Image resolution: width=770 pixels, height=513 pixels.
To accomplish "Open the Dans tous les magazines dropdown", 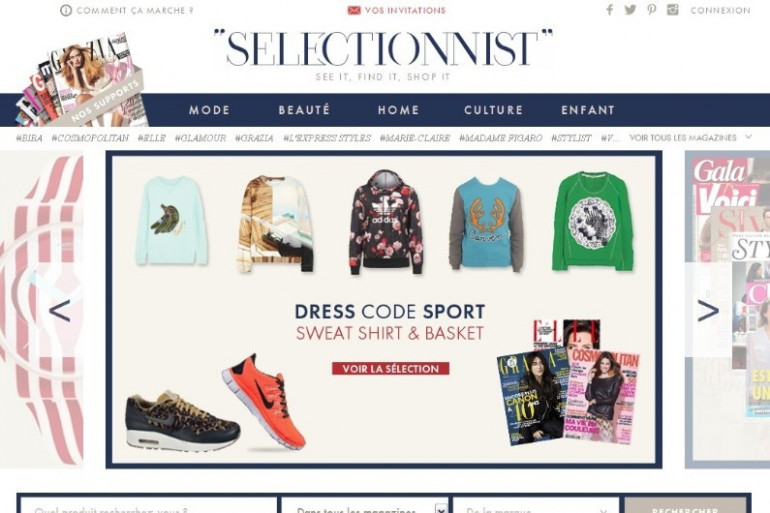I will click(x=365, y=506).
